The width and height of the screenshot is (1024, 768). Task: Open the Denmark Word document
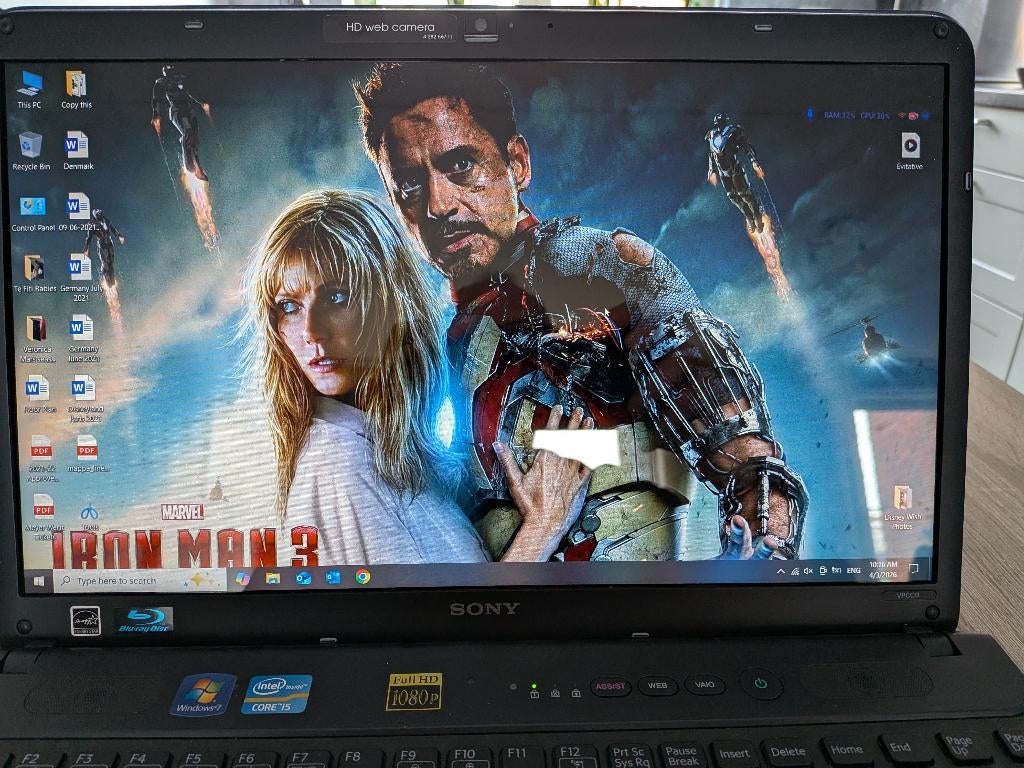click(78, 151)
